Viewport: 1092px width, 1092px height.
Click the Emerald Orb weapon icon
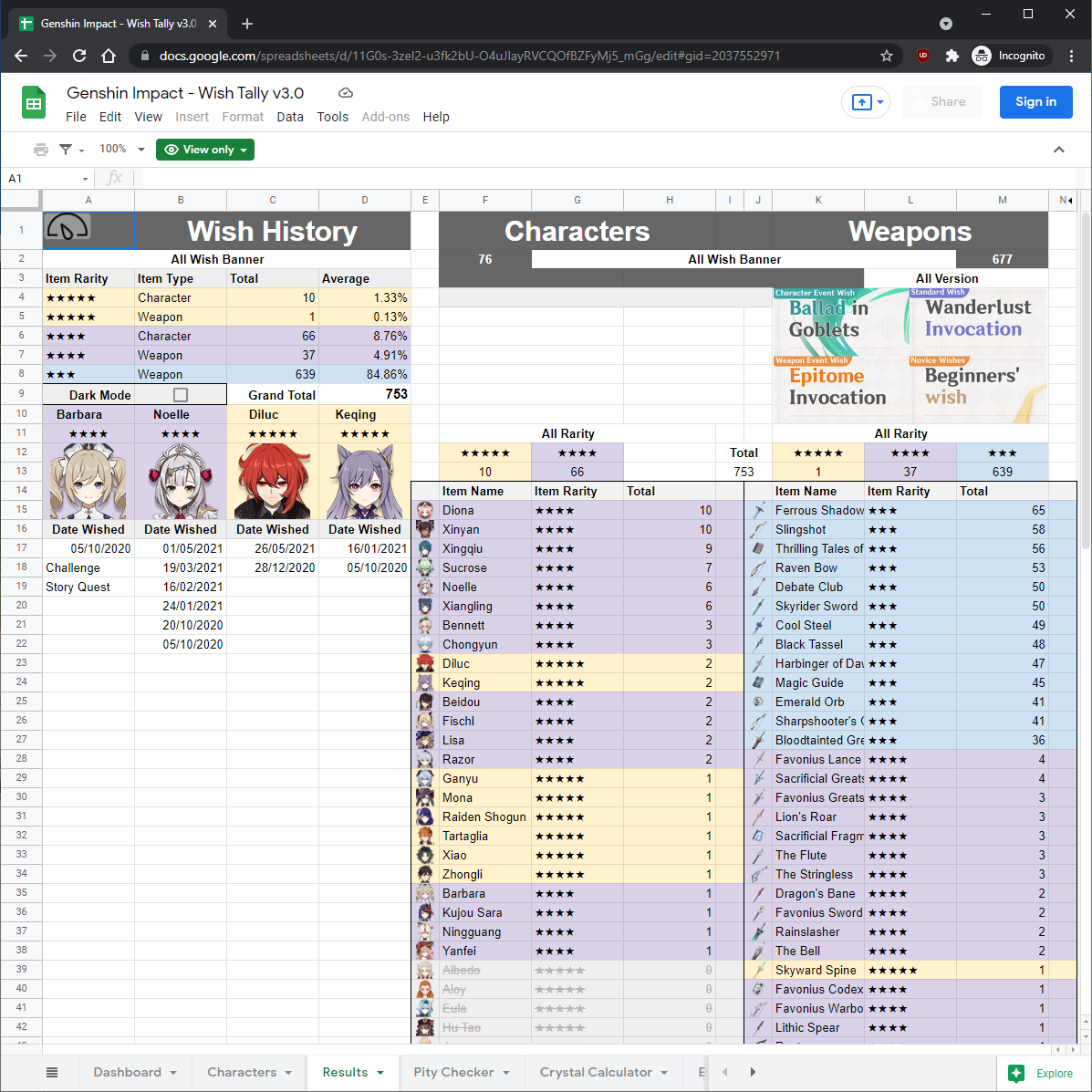758,702
